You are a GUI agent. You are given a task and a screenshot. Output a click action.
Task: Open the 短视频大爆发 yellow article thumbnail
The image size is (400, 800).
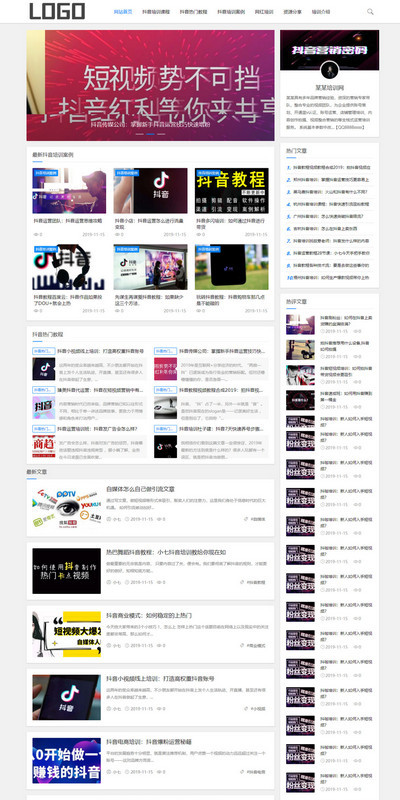[x=66, y=634]
